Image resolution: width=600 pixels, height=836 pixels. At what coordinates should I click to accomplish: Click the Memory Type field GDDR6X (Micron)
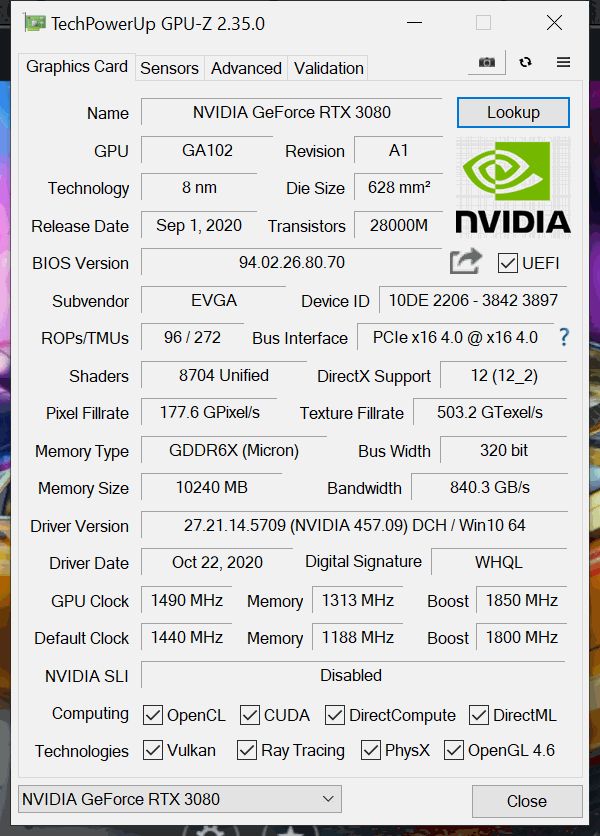coord(234,451)
